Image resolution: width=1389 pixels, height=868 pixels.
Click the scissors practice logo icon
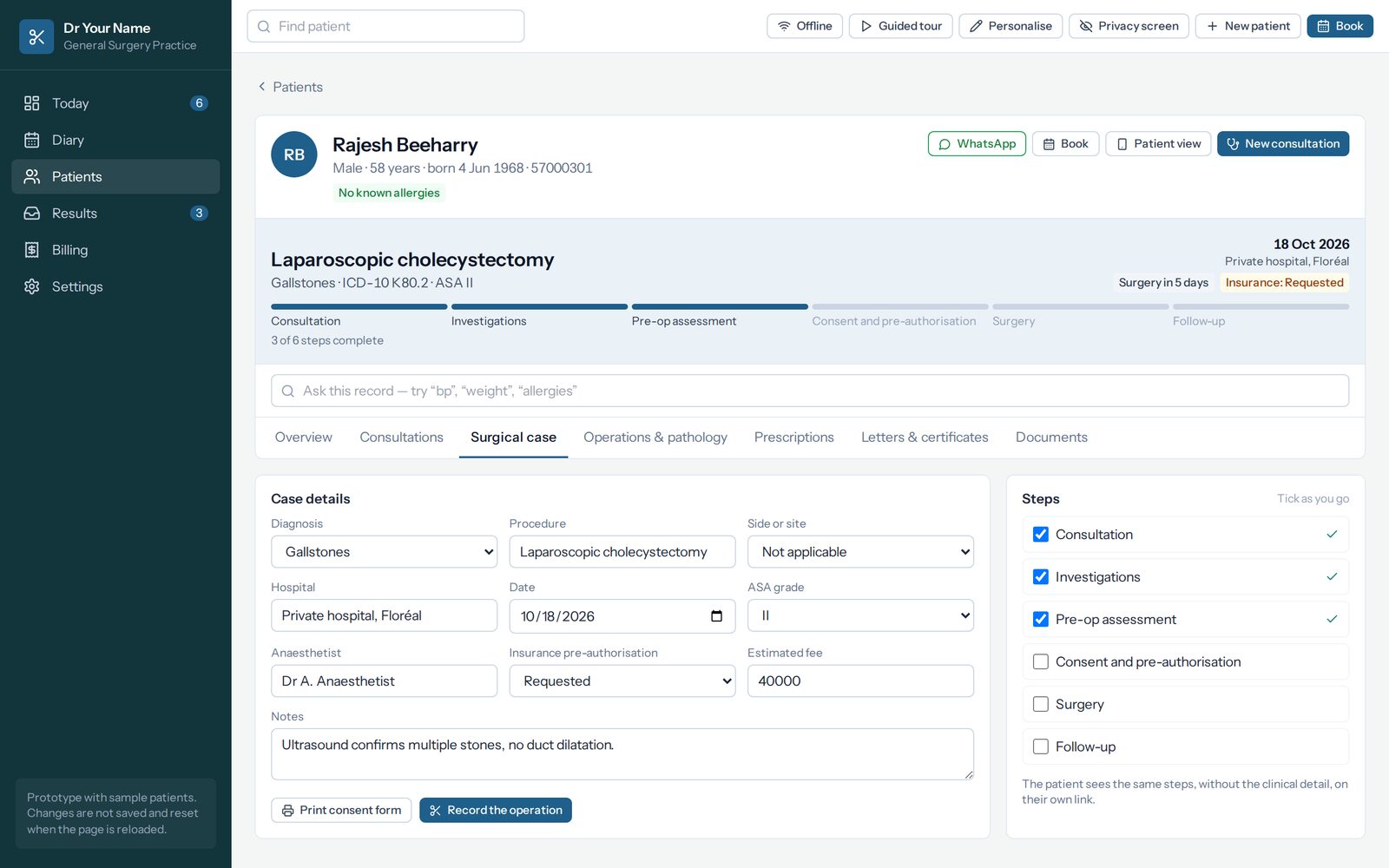[x=36, y=36]
